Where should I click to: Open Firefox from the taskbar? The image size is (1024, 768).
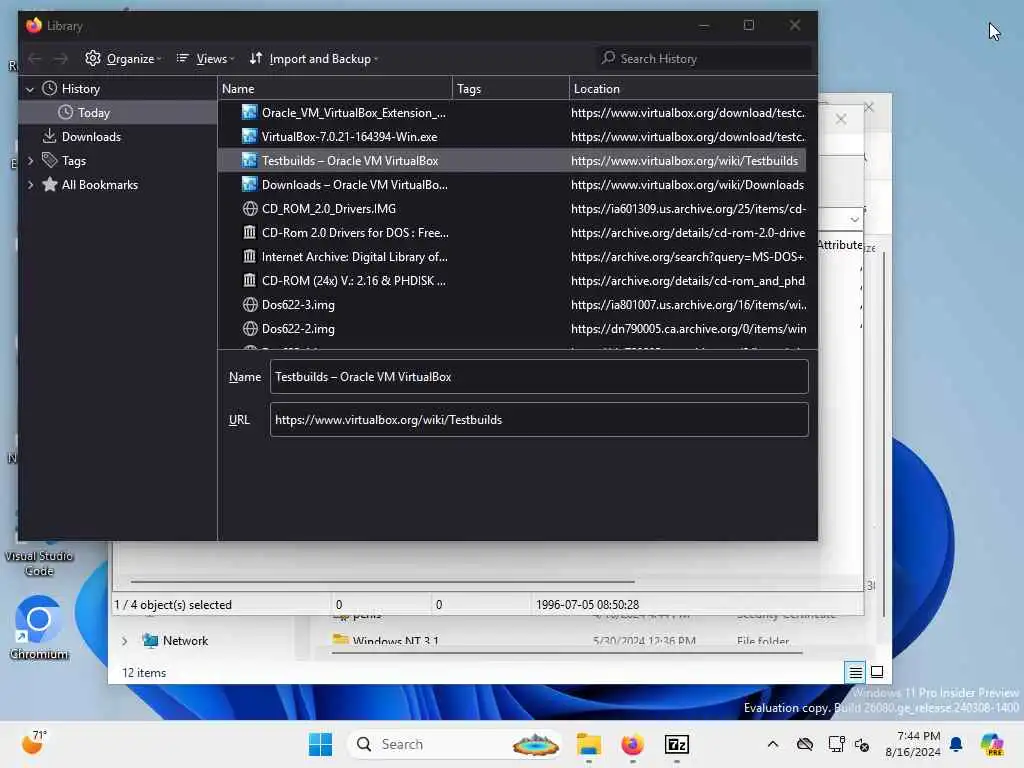coord(632,744)
